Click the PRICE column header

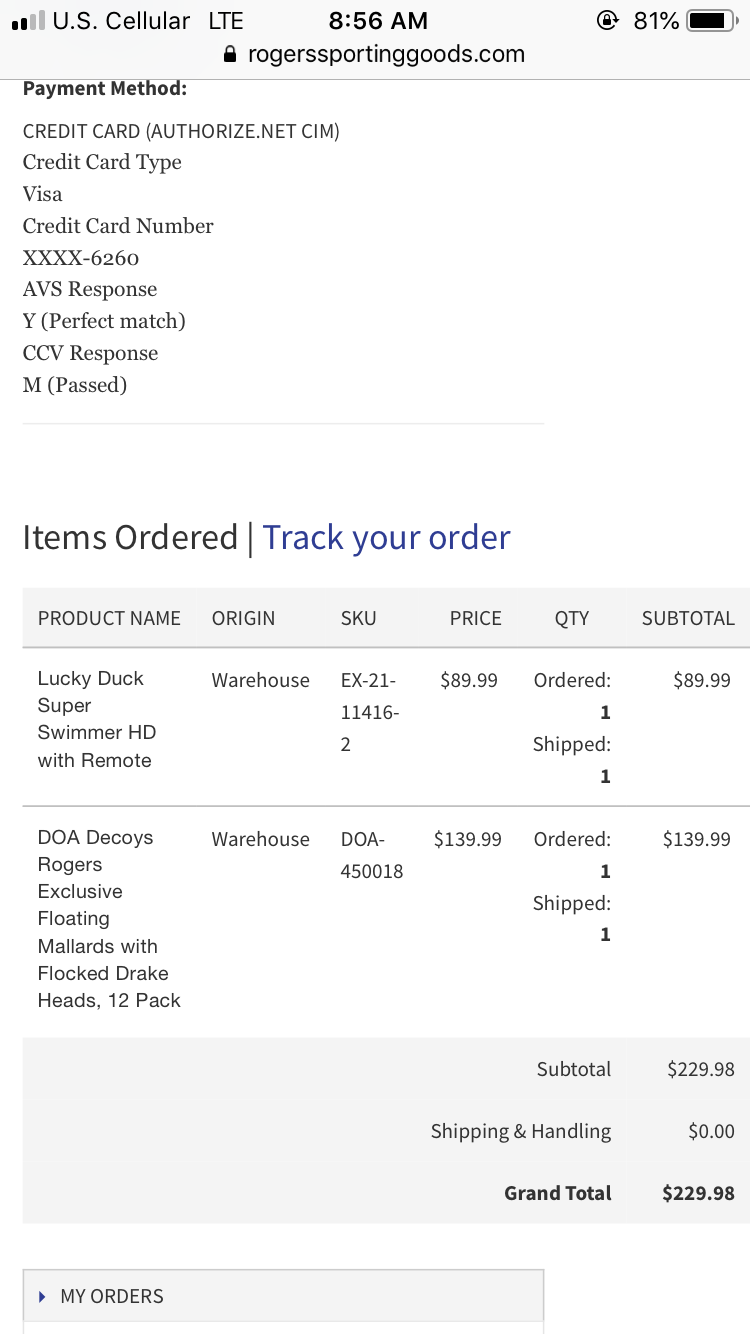[x=475, y=618]
